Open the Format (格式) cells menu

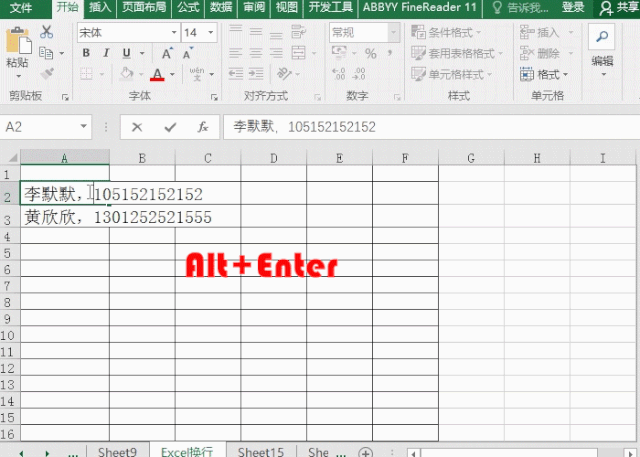click(544, 74)
